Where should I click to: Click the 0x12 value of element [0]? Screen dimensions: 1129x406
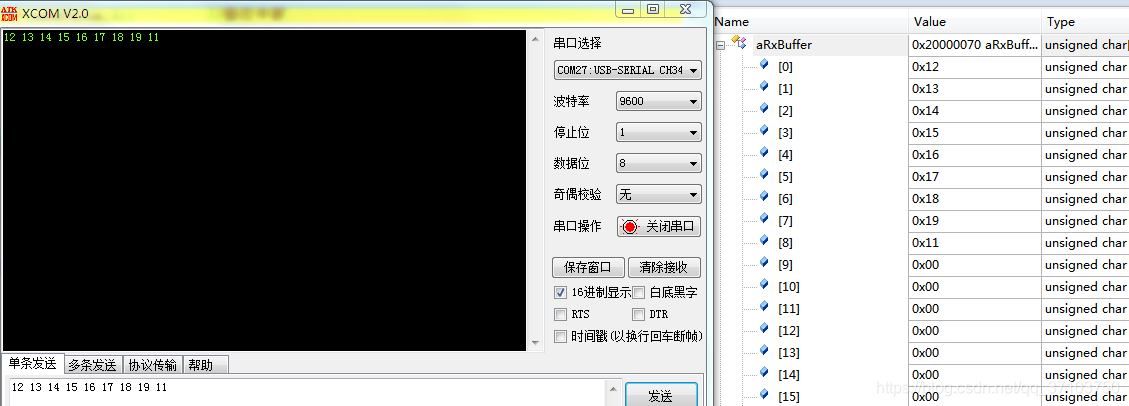974,67
